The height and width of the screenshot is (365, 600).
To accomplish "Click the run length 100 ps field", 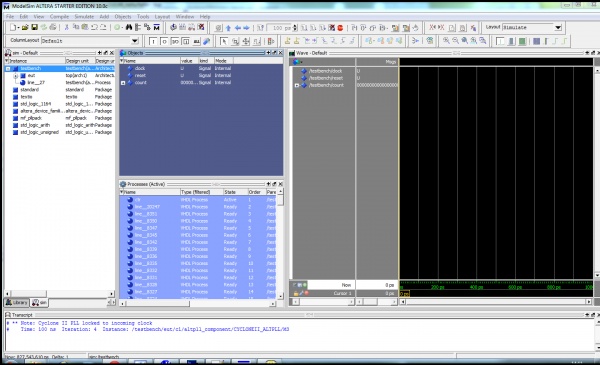I will coord(279,28).
